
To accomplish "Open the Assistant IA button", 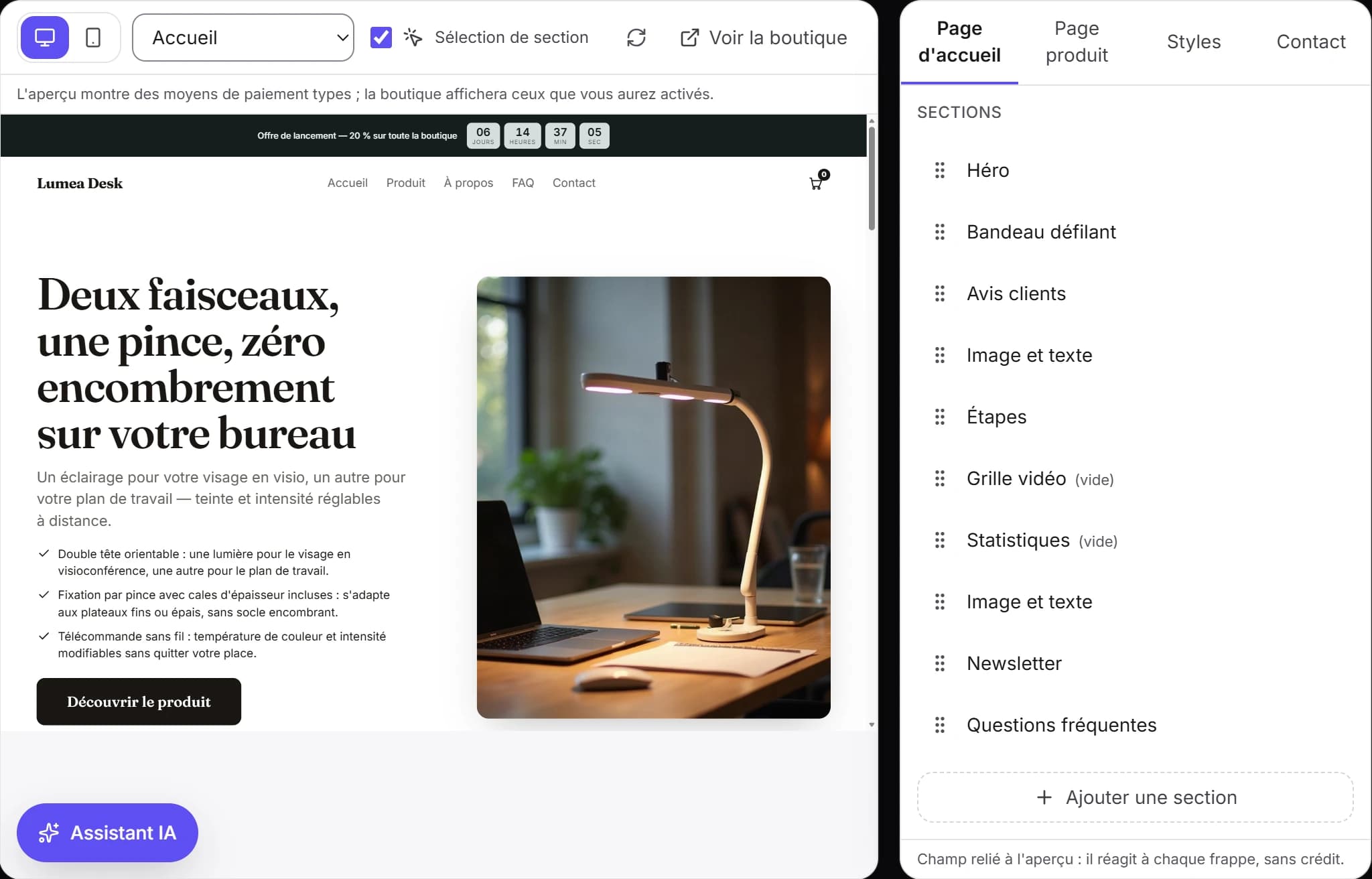I will (x=107, y=833).
